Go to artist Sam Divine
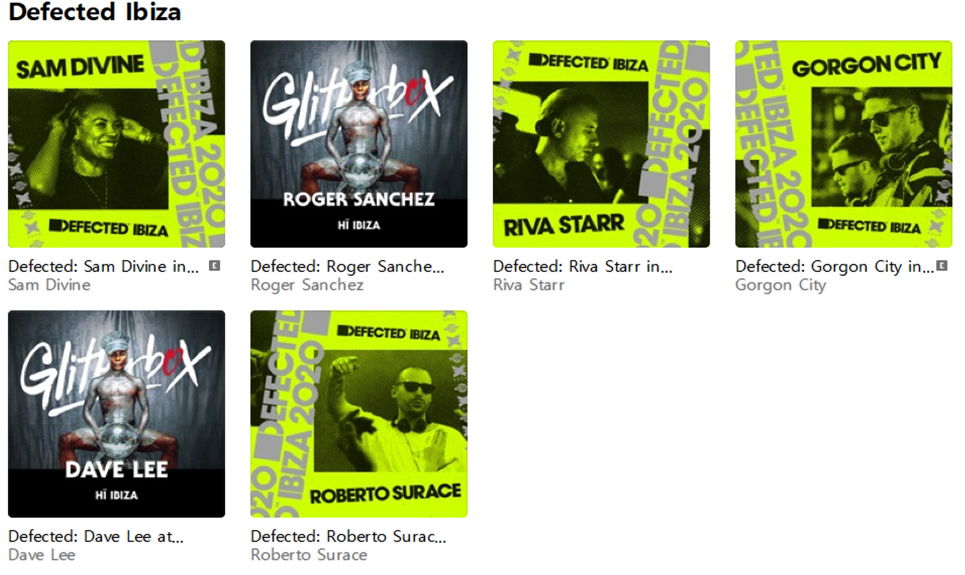The height and width of the screenshot is (575, 965). coord(49,285)
